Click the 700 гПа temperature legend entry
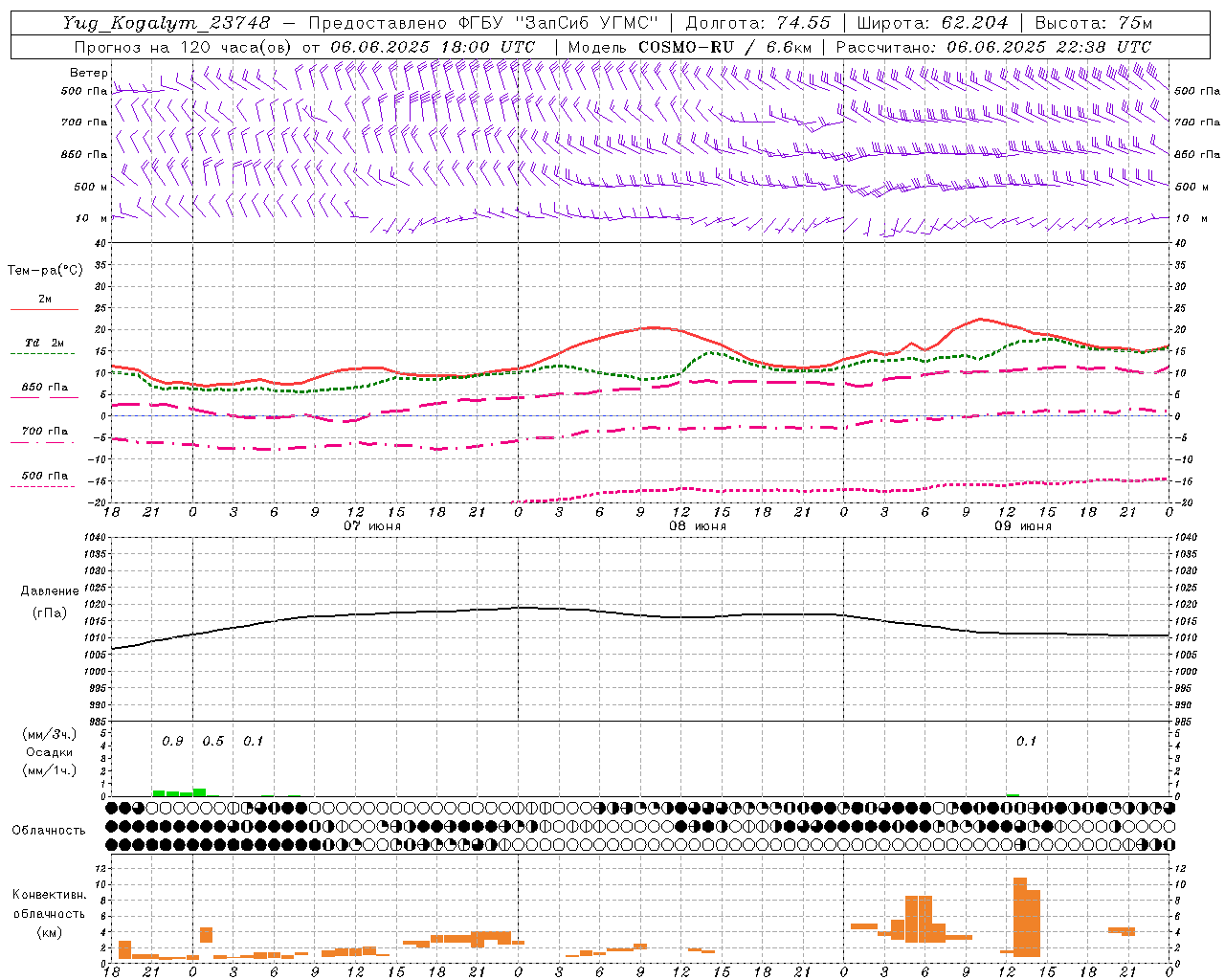1225x980 pixels. [x=44, y=432]
